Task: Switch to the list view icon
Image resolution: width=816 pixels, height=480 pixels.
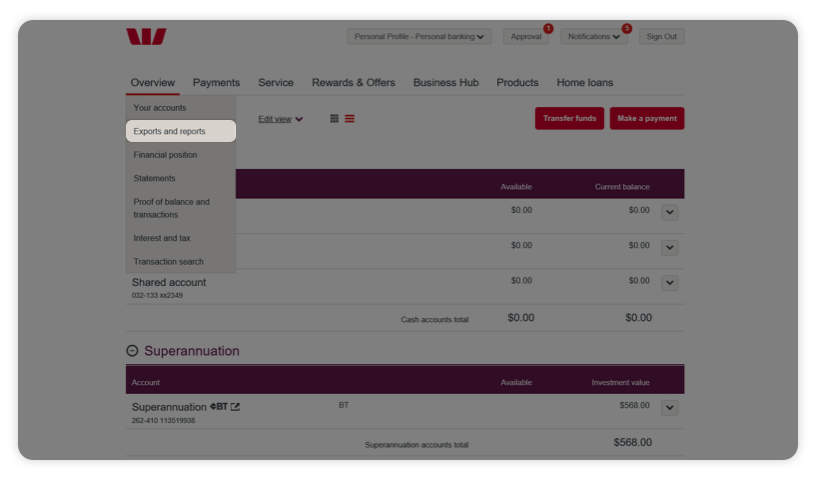Action: (350, 119)
